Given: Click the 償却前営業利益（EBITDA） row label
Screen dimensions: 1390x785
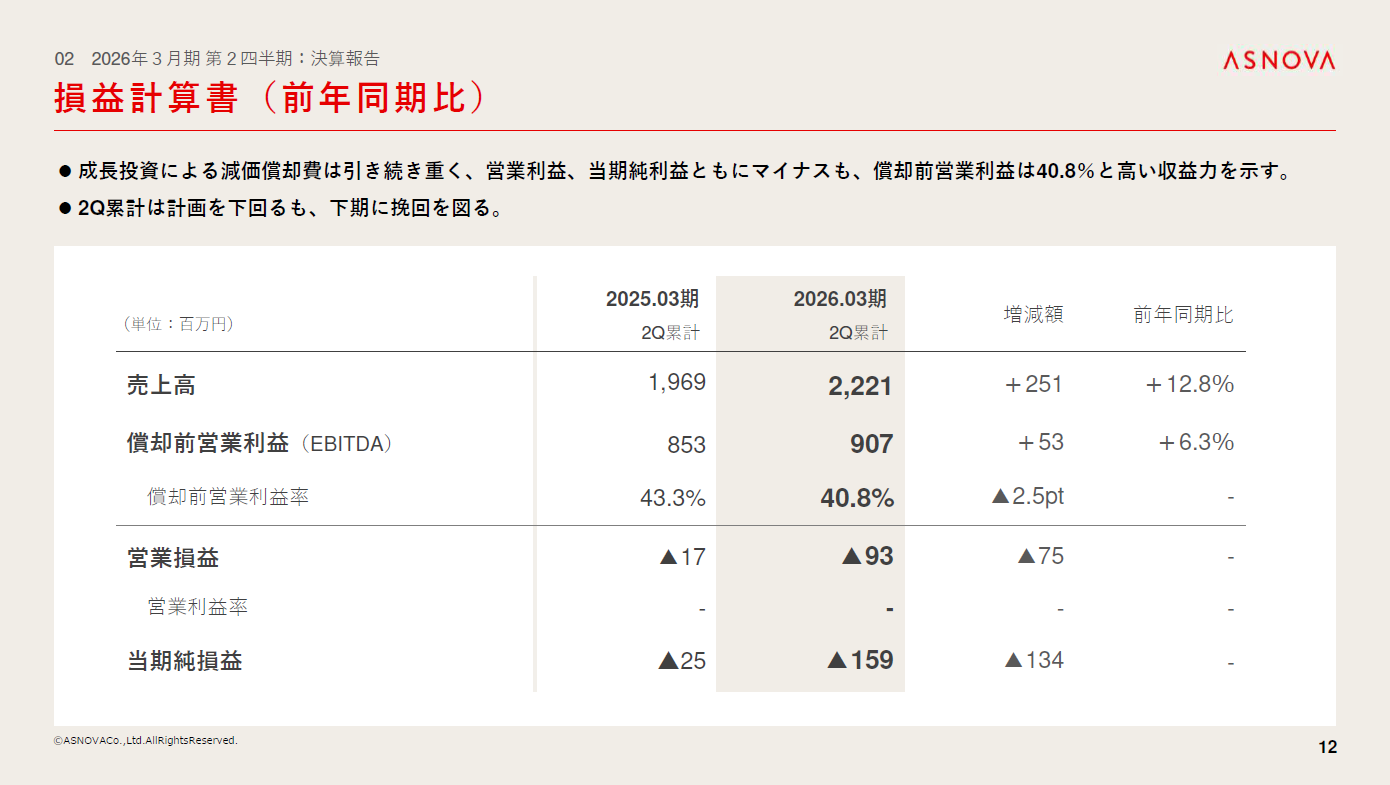Looking at the screenshot, I should [x=259, y=444].
